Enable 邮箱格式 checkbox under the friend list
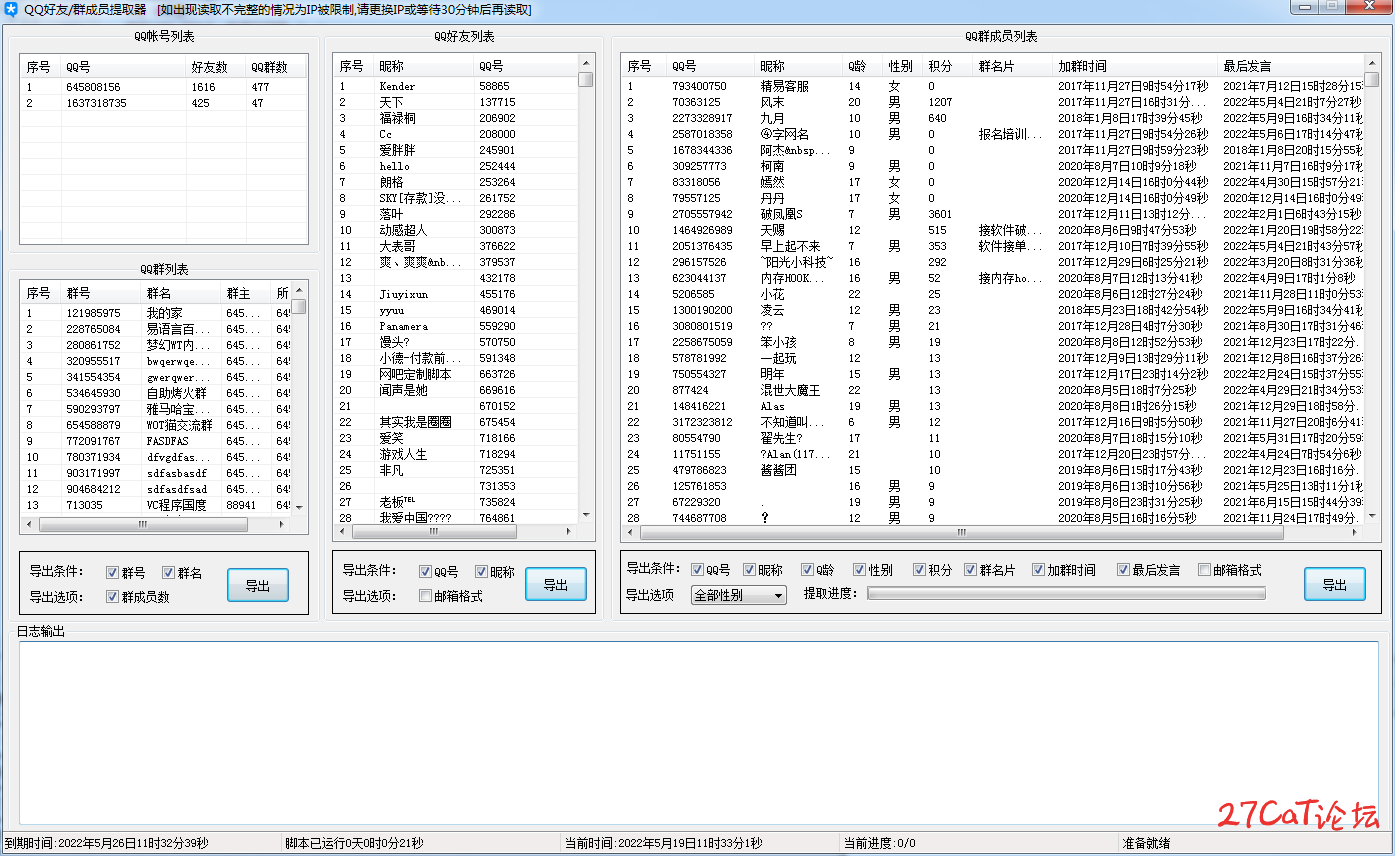The width and height of the screenshot is (1395, 856). click(x=426, y=596)
